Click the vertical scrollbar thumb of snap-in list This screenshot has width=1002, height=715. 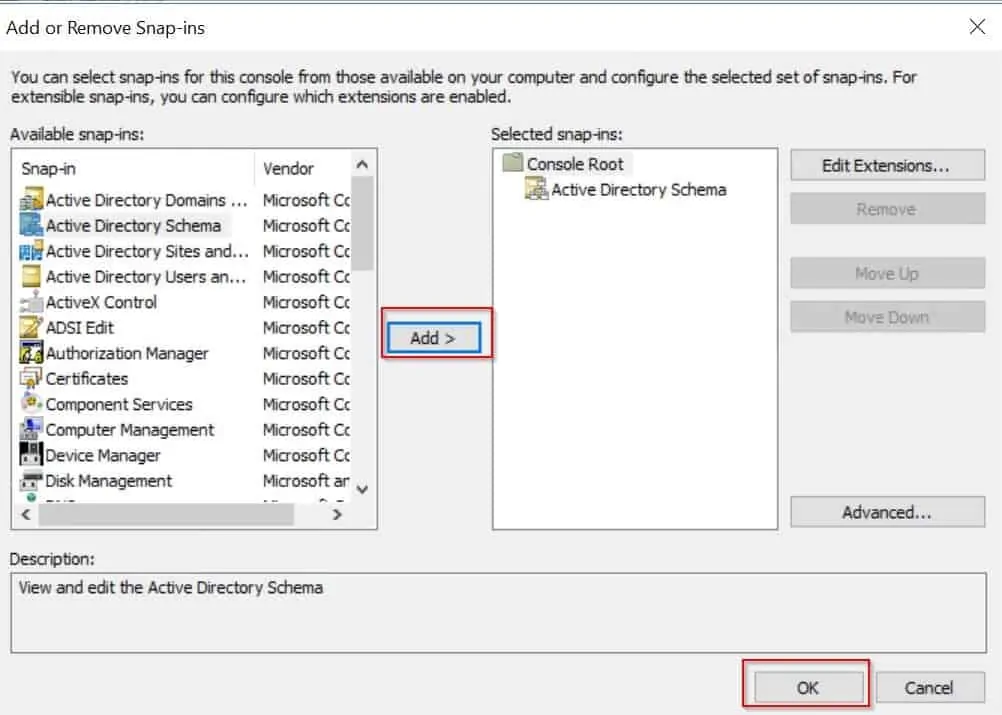coord(362,223)
